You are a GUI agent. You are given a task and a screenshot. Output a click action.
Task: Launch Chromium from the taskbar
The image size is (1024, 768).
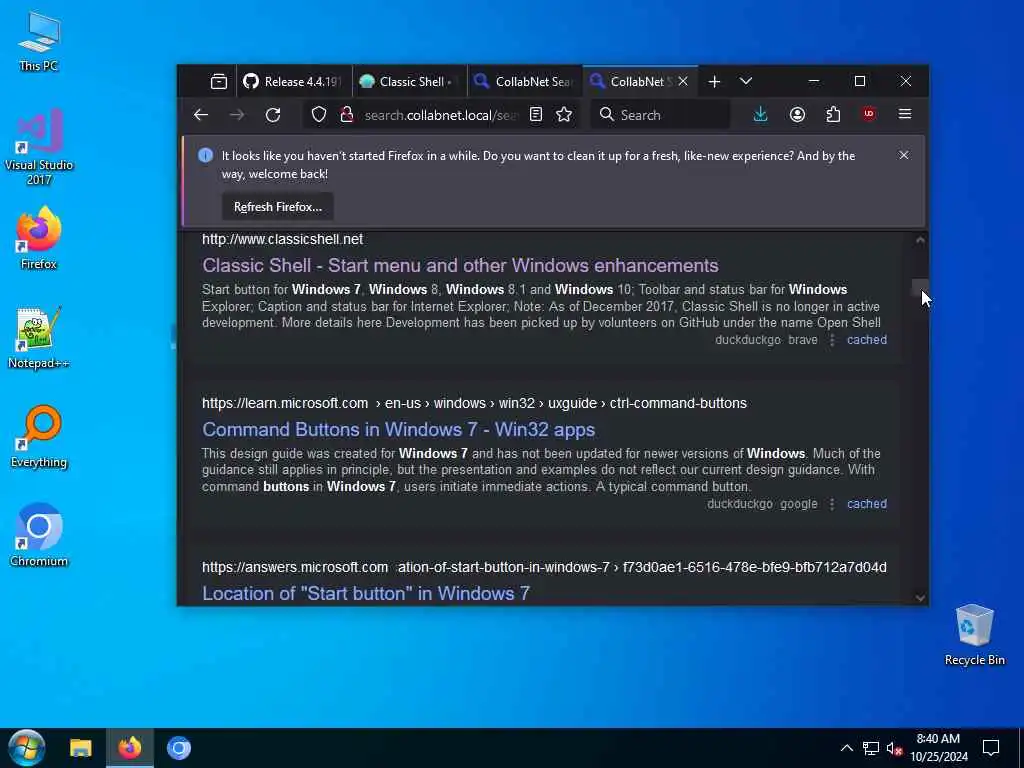178,748
